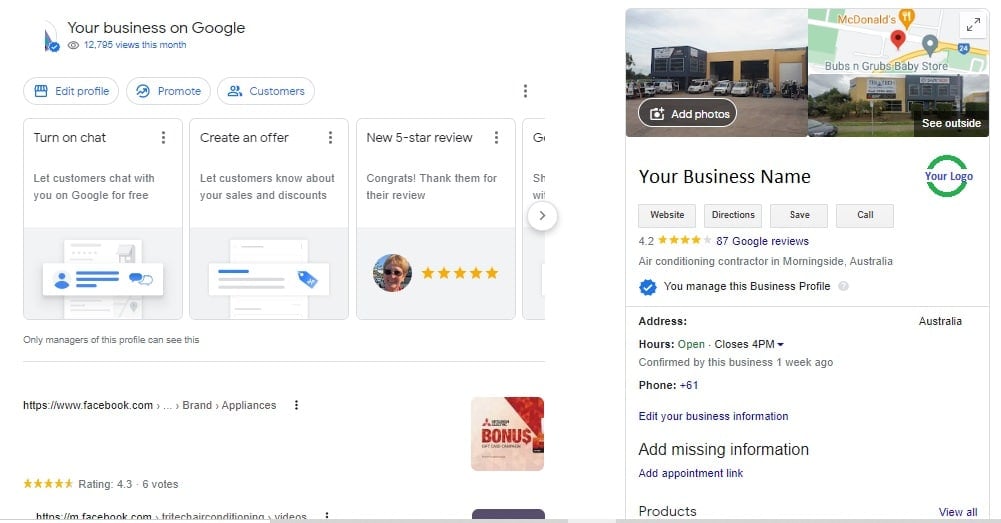
Task: Open New 5-star review card menu
Action: coord(496,137)
